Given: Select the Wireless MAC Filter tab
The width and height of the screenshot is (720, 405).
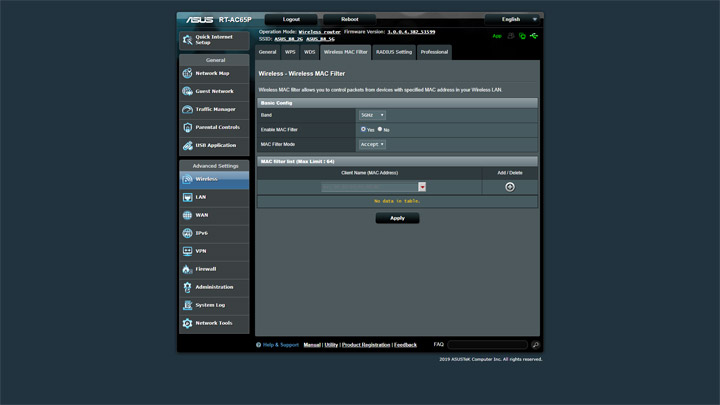Looking at the screenshot, I should (x=345, y=52).
